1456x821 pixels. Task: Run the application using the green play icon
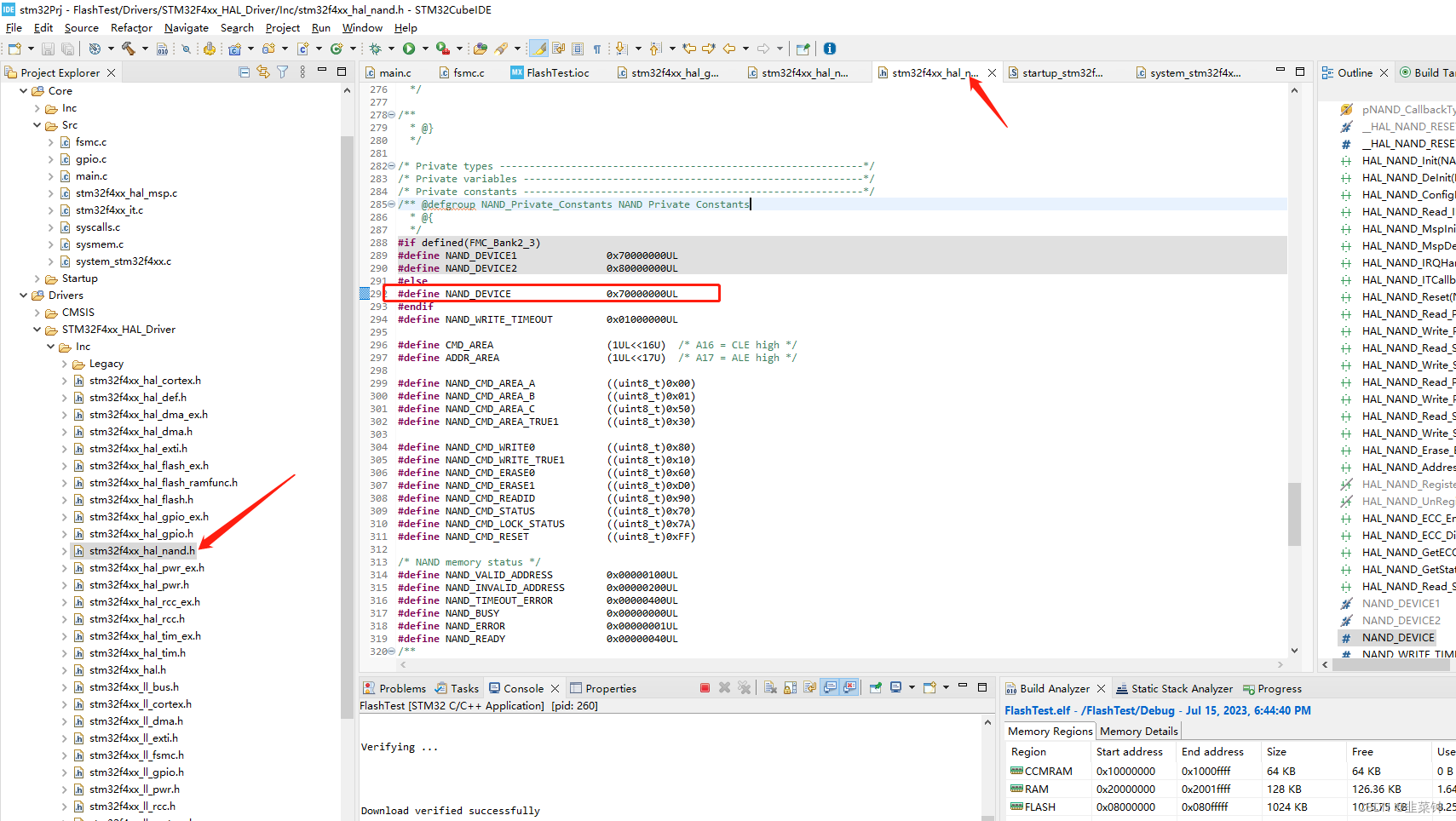(x=409, y=49)
